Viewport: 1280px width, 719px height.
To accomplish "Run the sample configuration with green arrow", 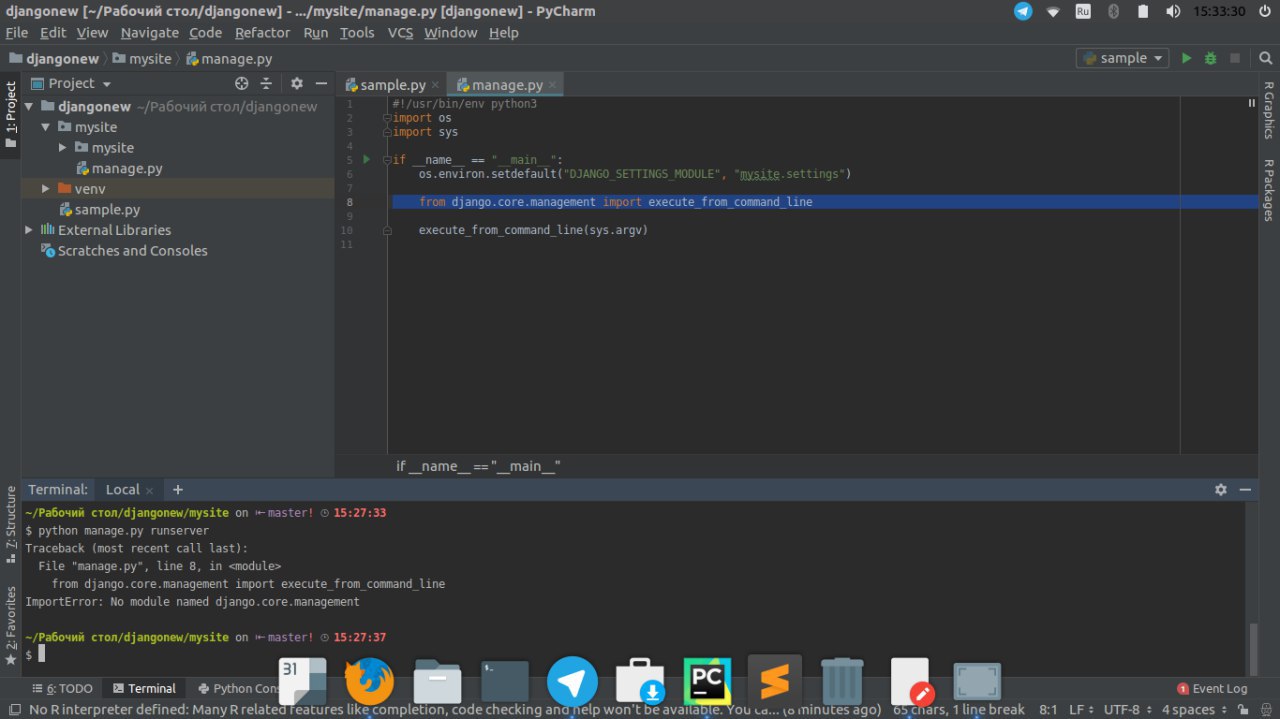I will (1186, 58).
